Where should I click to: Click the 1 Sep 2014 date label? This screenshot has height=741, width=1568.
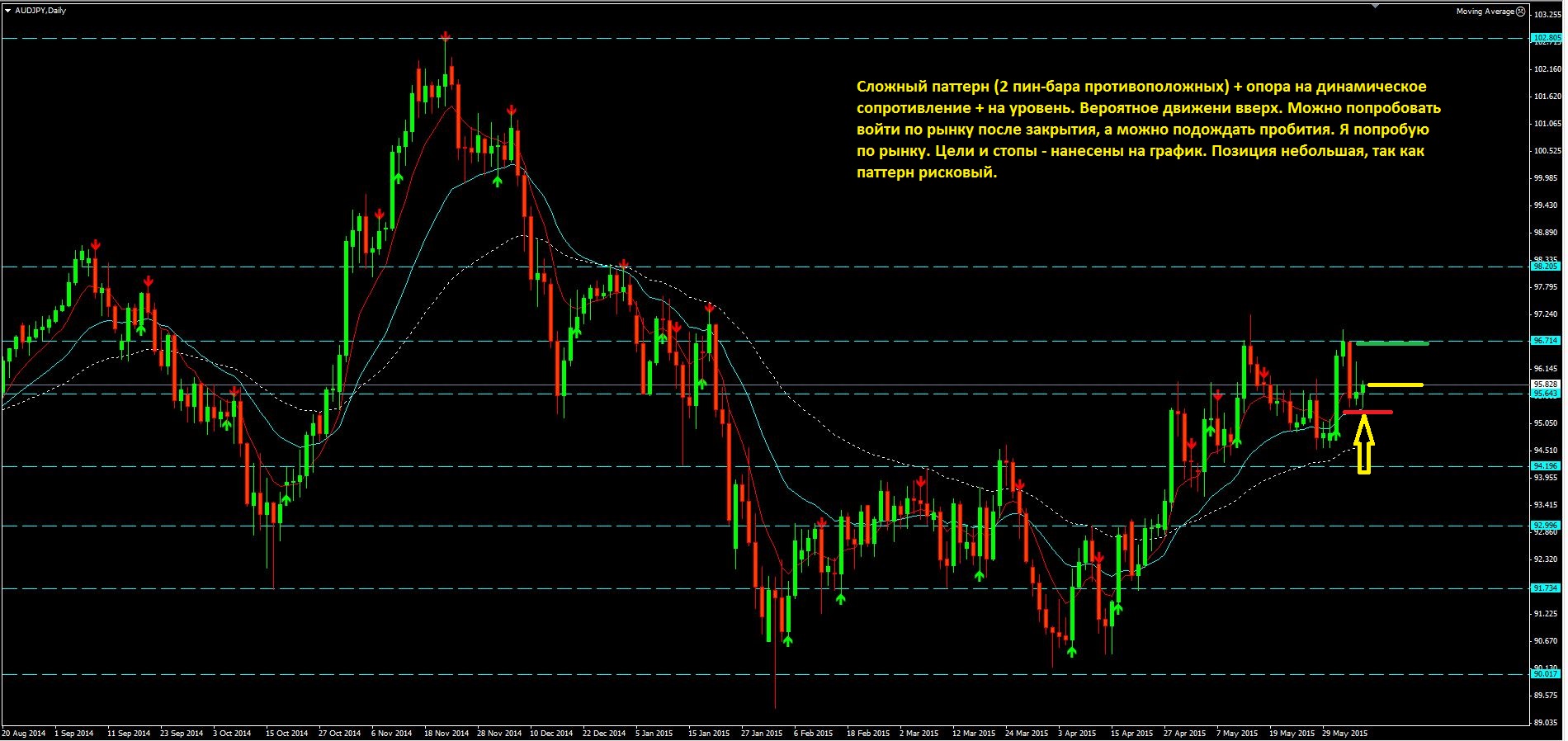[74, 734]
